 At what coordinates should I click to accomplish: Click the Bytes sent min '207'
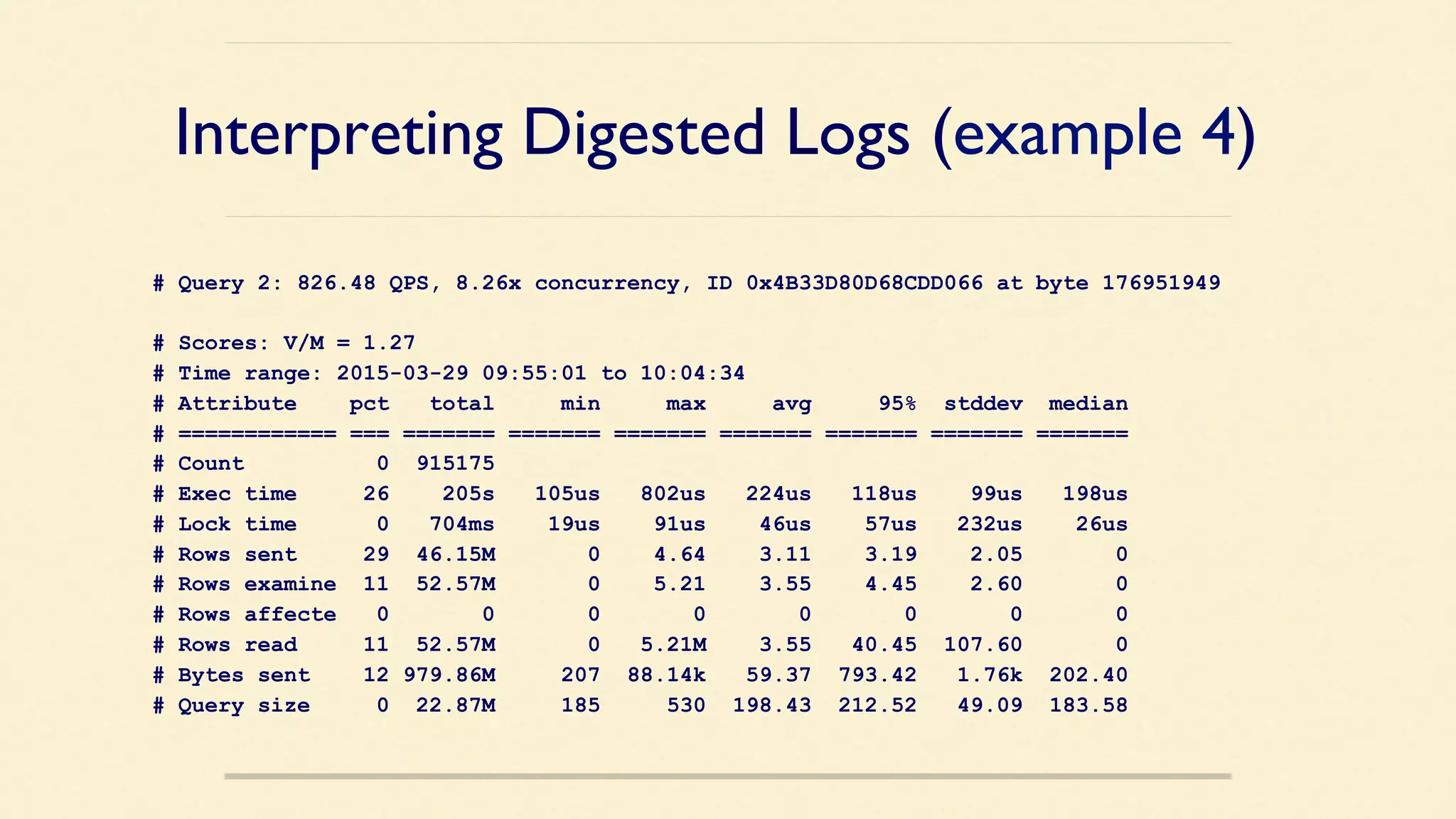[x=580, y=675]
